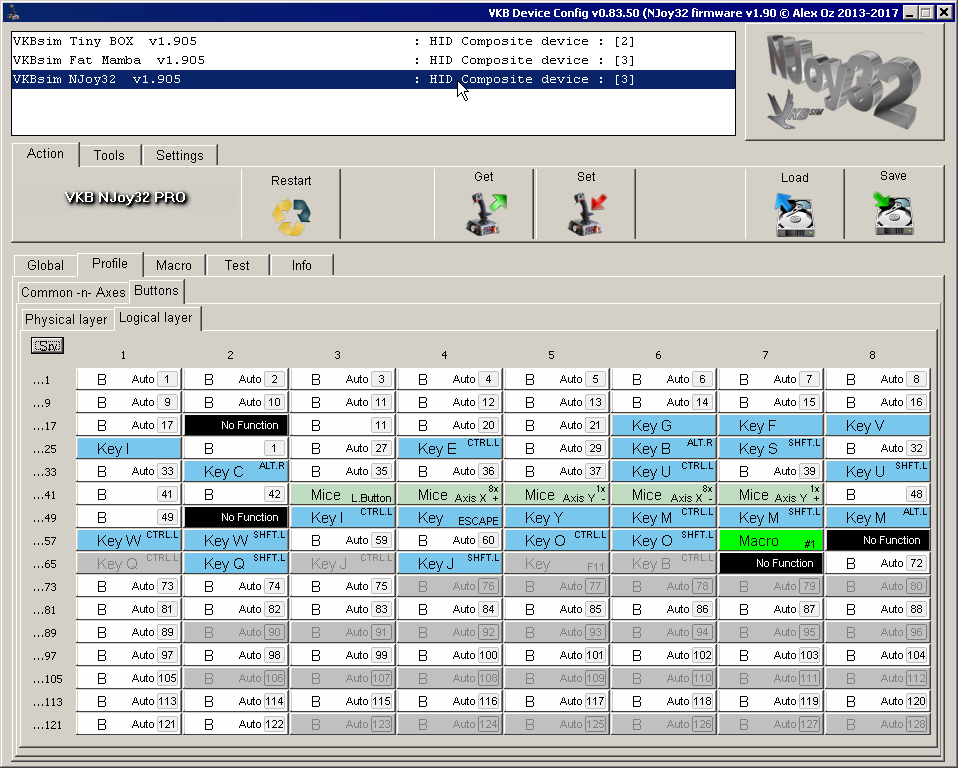
Task: Click the Key G cell
Action: [x=664, y=426]
